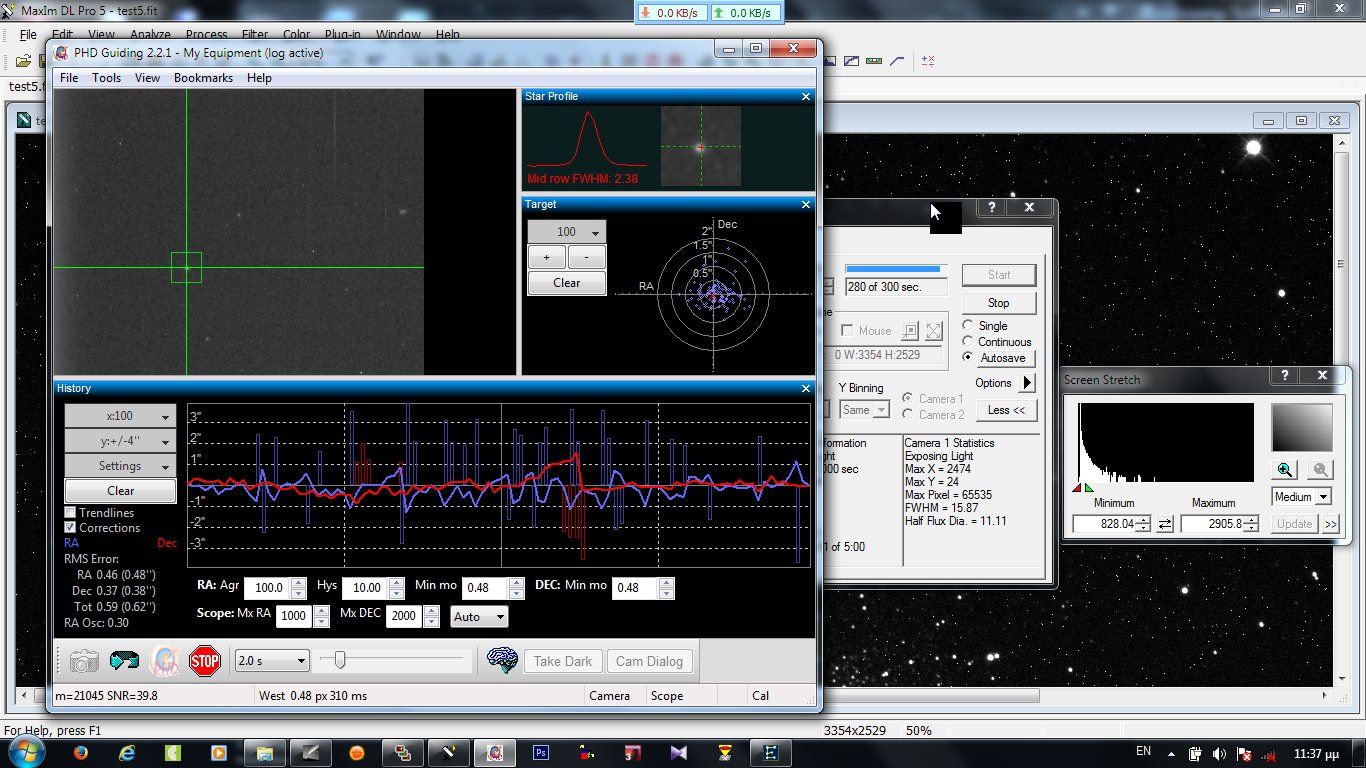Image resolution: width=1366 pixels, height=768 pixels.
Task: Toggle the Mouse checkbox
Action: pyautogui.click(x=848, y=331)
